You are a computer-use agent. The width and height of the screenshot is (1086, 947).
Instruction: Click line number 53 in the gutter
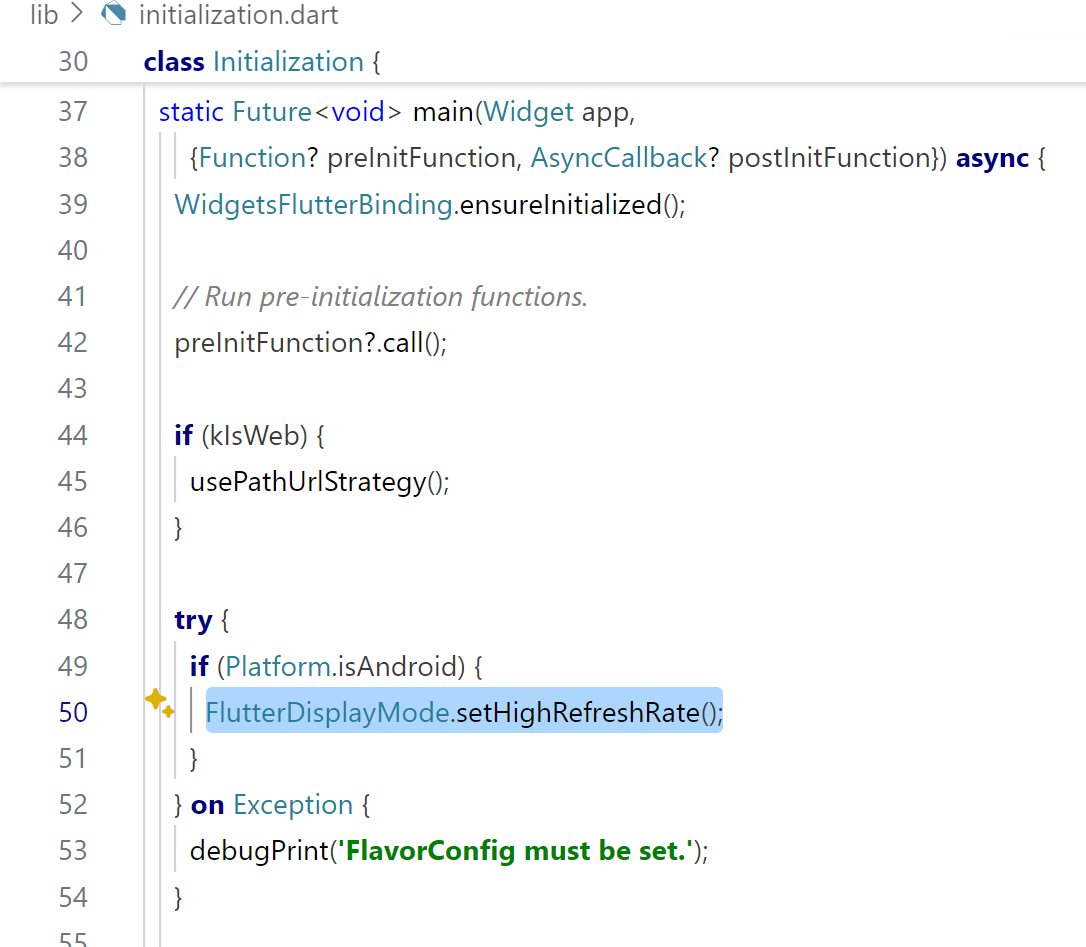point(73,851)
